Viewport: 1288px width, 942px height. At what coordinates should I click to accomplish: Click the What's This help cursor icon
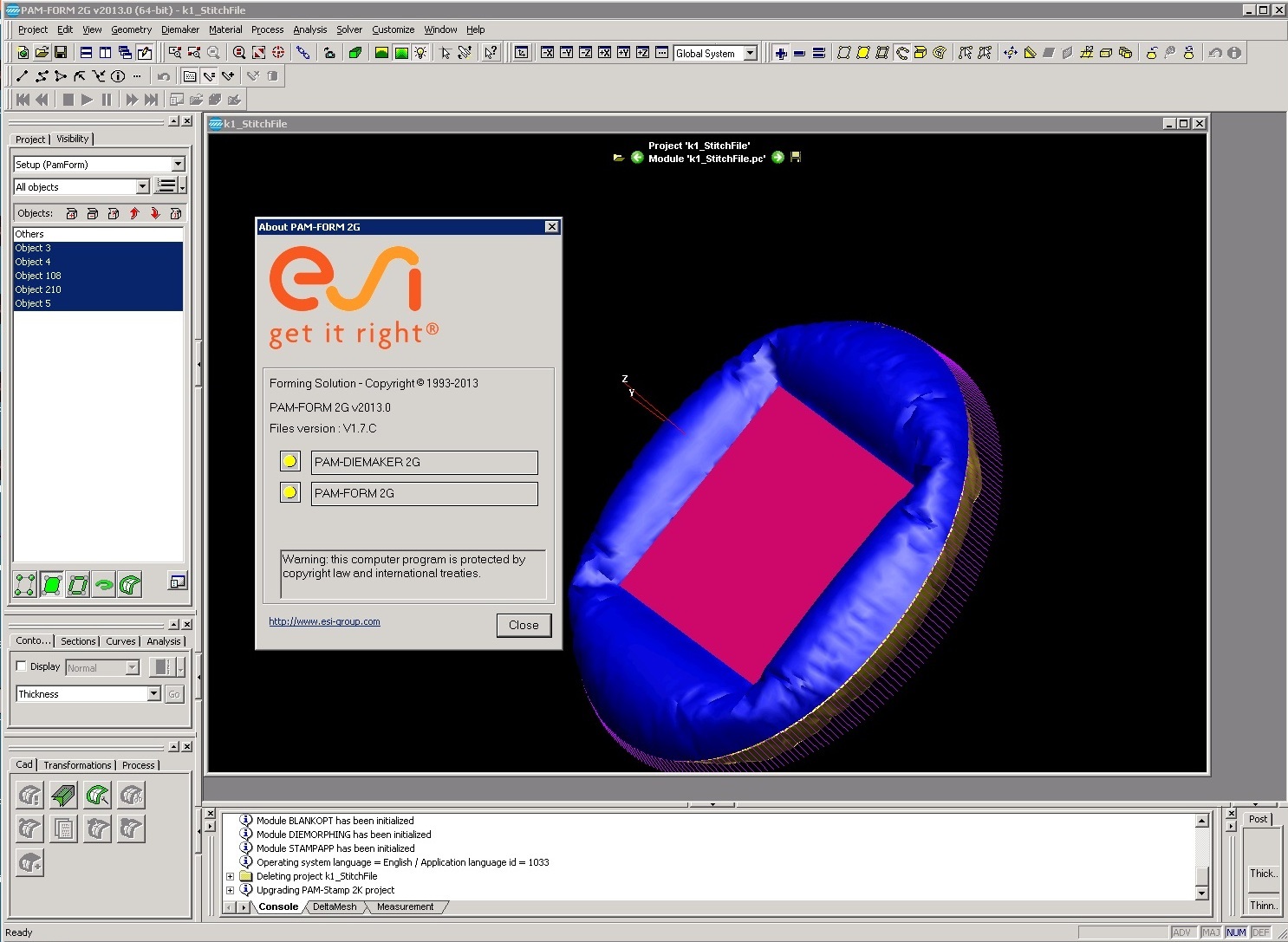491,53
